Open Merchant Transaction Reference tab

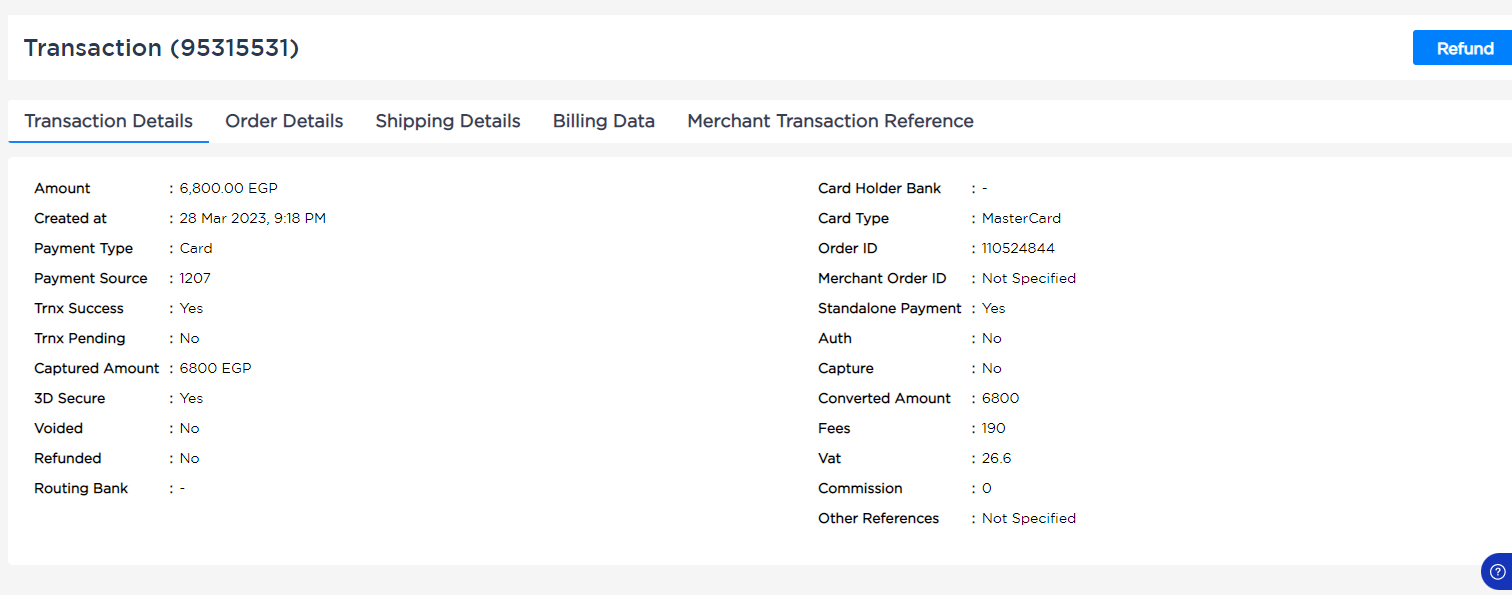point(830,121)
